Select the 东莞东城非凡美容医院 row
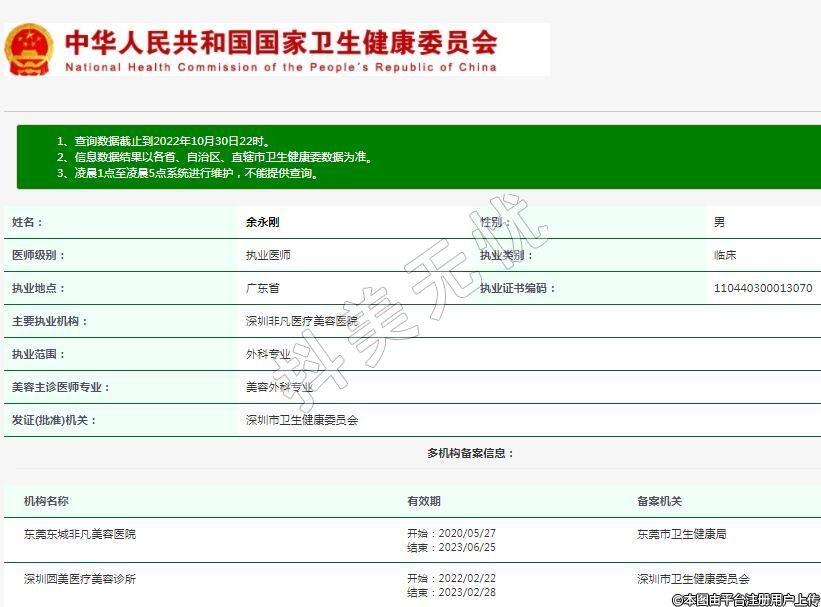Image resolution: width=821 pixels, height=607 pixels. coord(80,534)
